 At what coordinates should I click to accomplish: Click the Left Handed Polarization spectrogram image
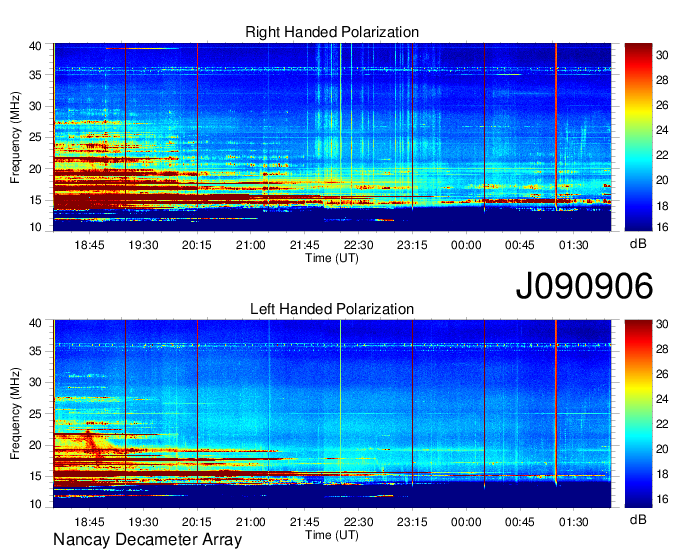tap(332, 413)
